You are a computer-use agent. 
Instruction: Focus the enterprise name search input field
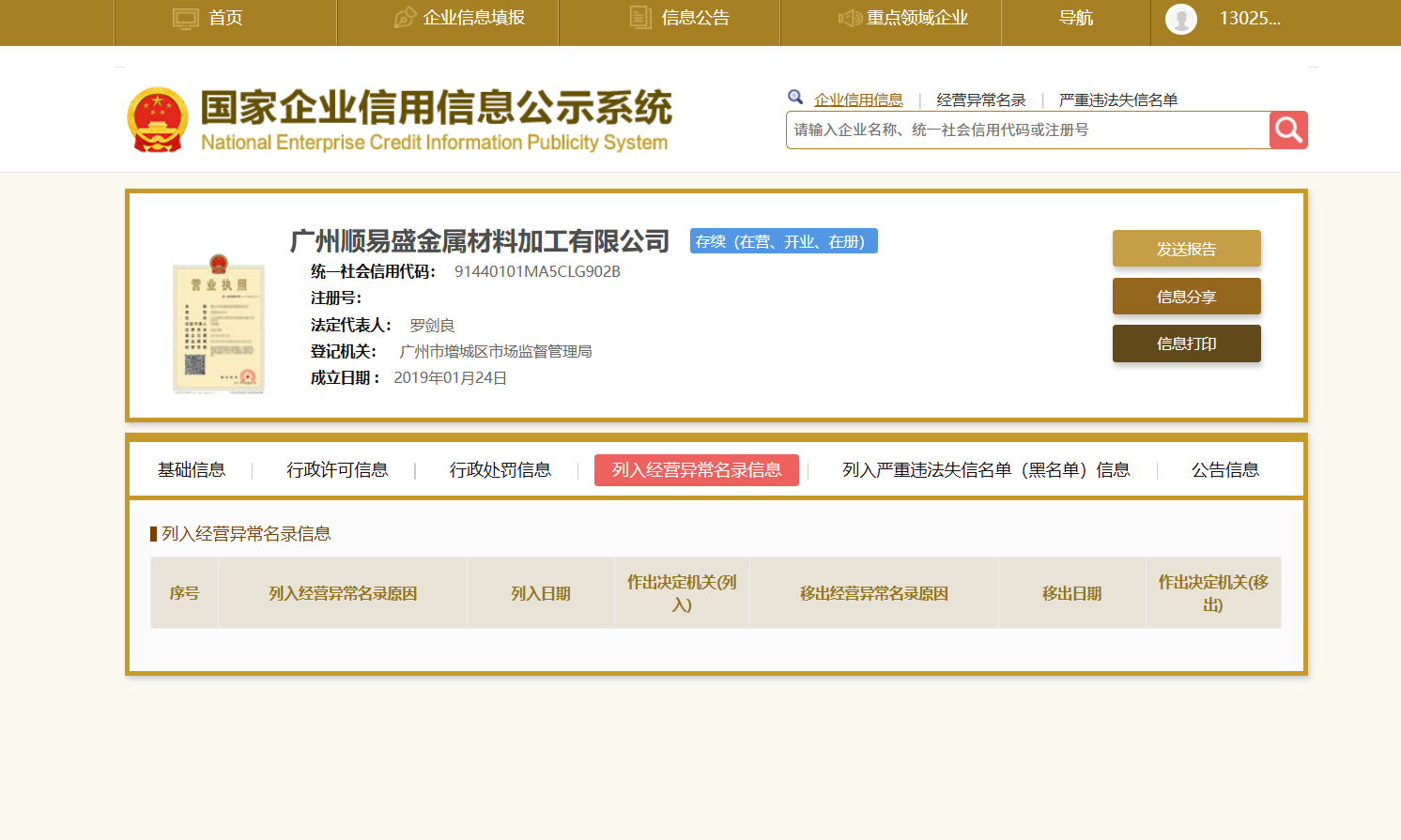(1027, 130)
